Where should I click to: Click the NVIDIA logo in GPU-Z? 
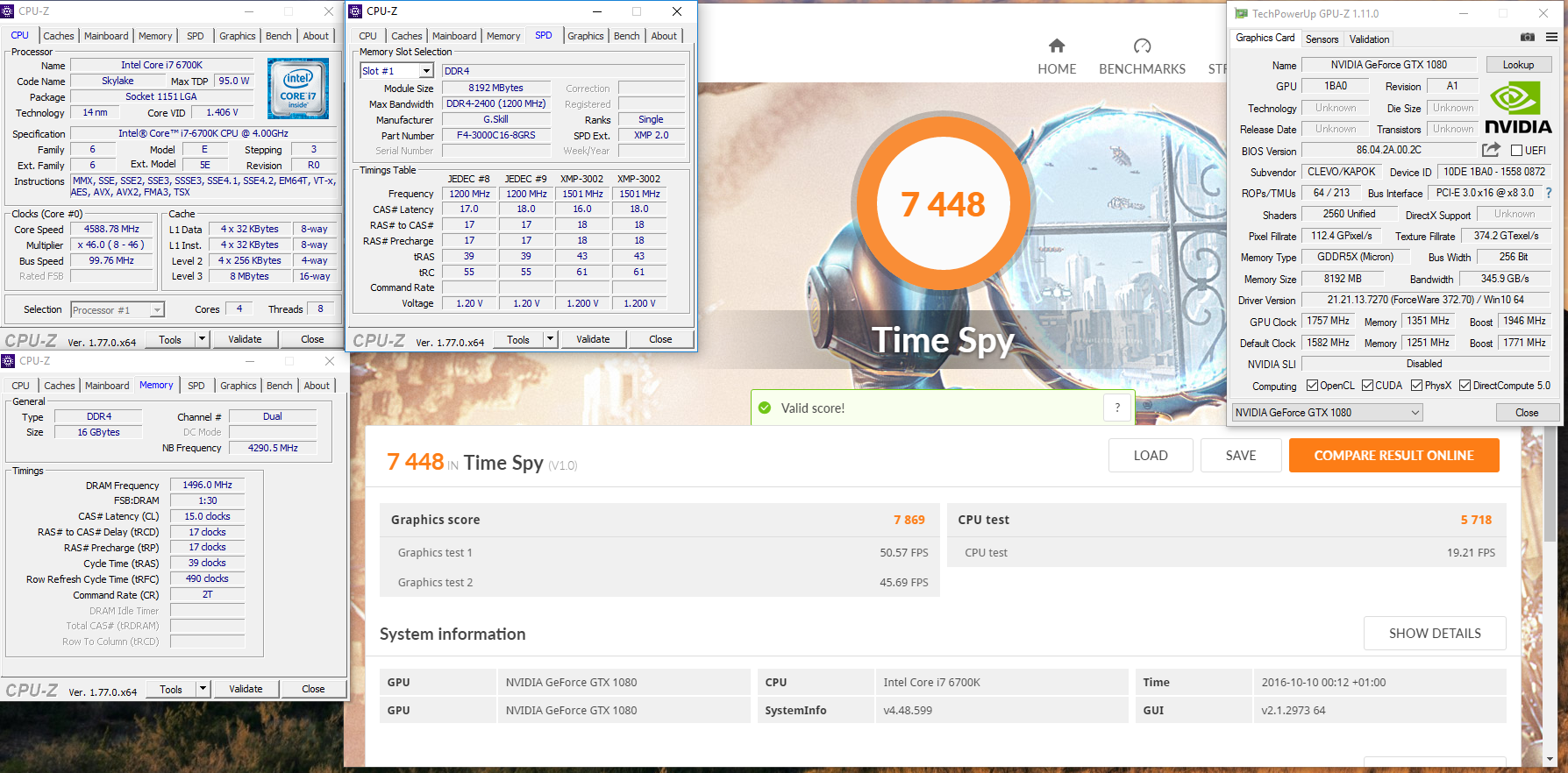(x=1519, y=107)
